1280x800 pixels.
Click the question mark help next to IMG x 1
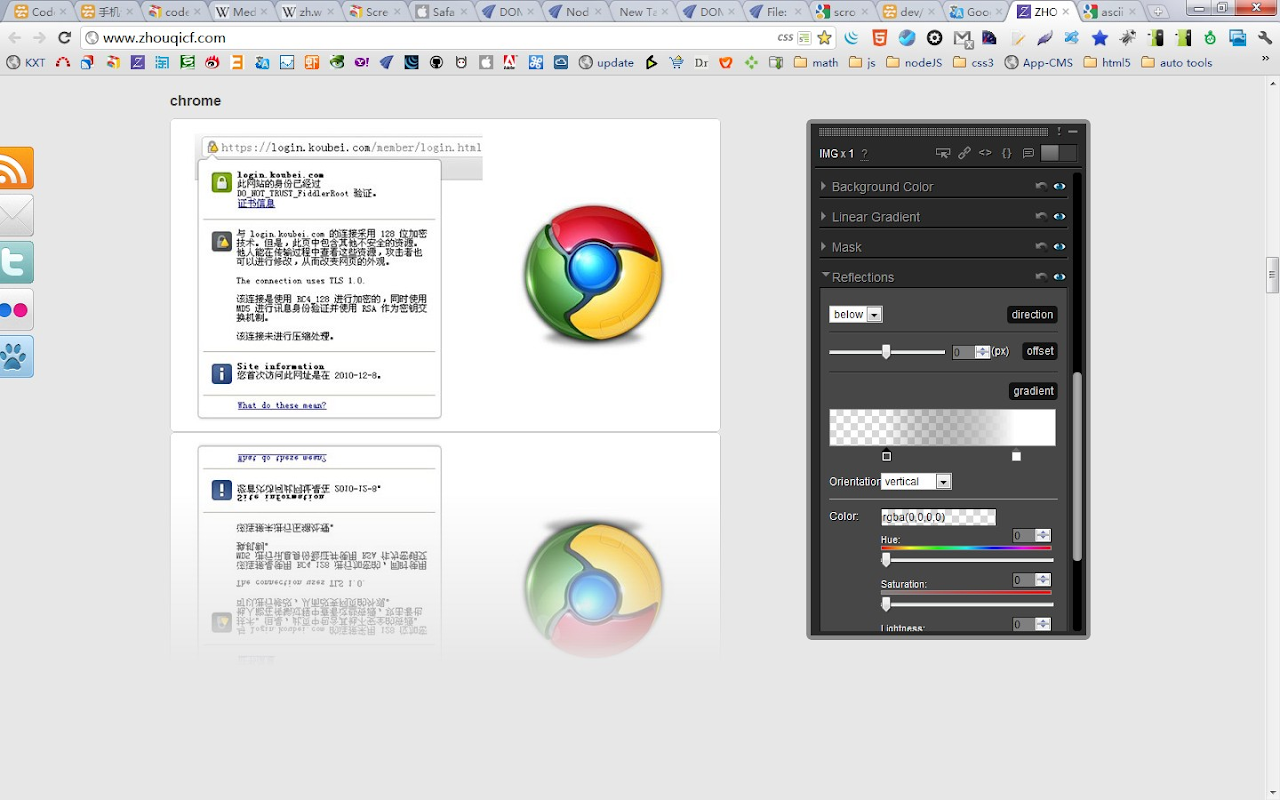[x=864, y=154]
